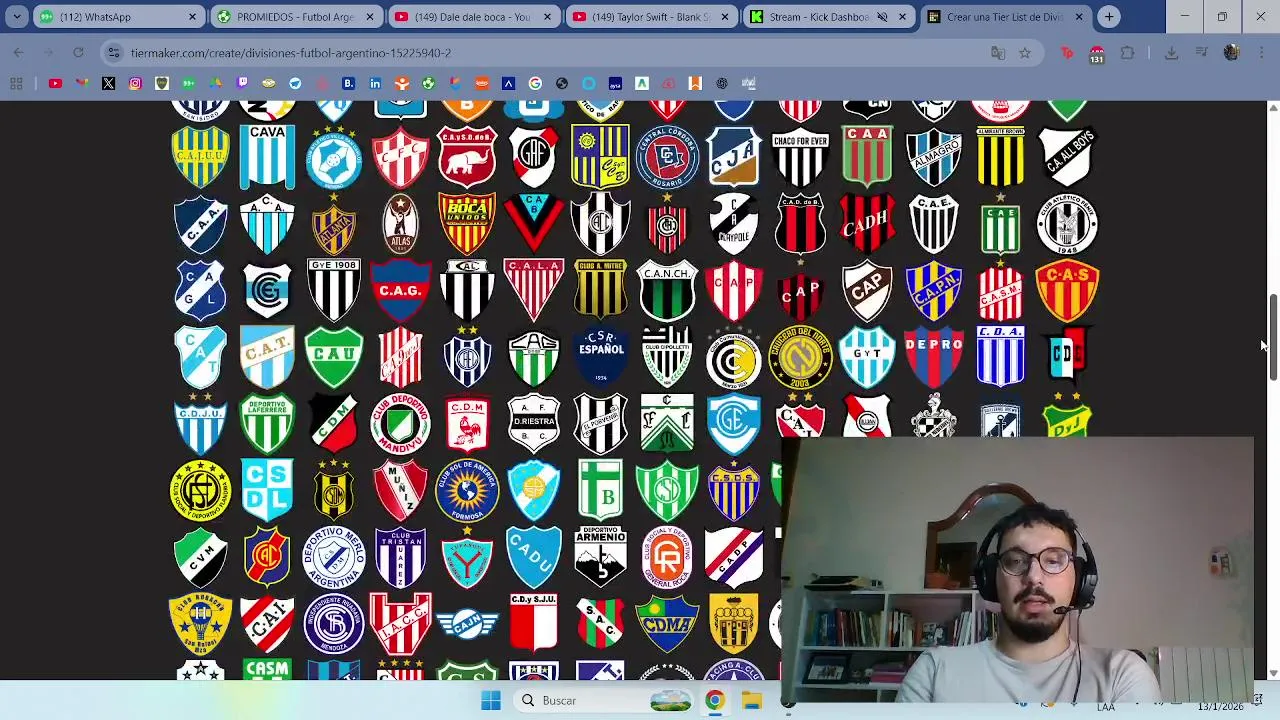Select the Almagro badge
1280x720 pixels.
(x=934, y=156)
